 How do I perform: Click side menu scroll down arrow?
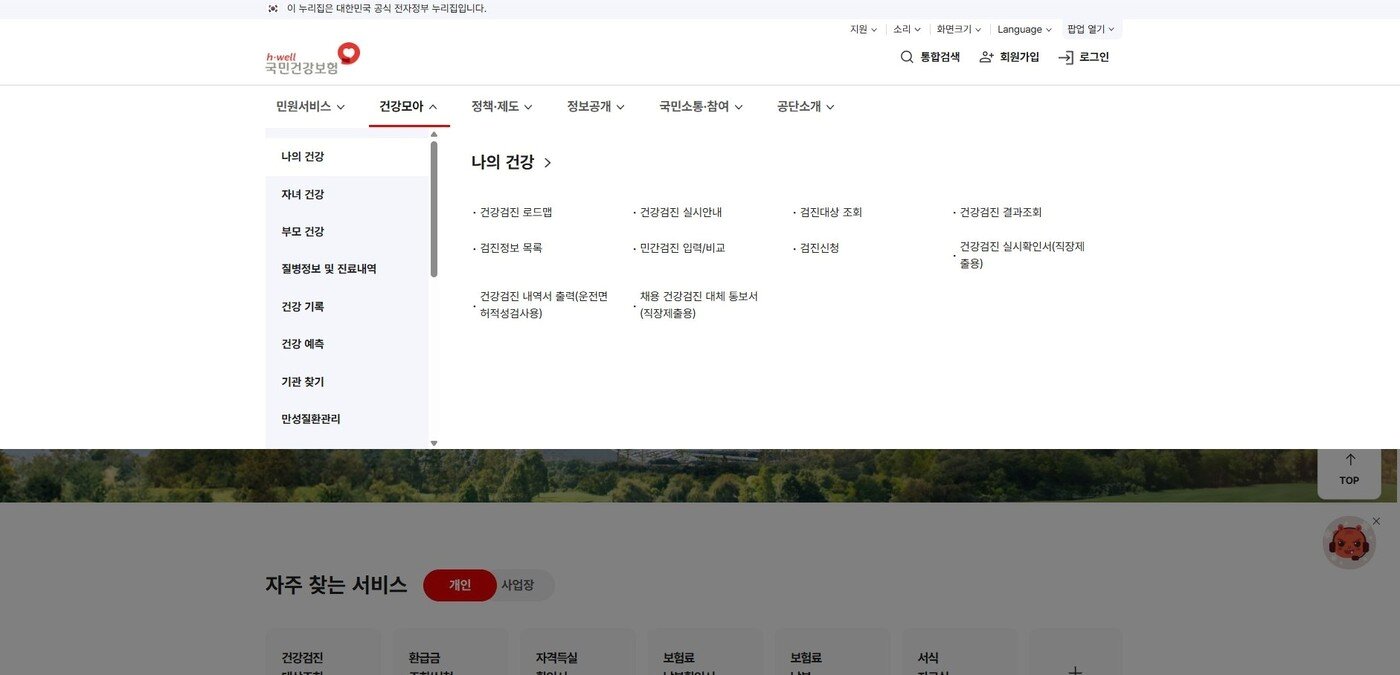[x=434, y=443]
